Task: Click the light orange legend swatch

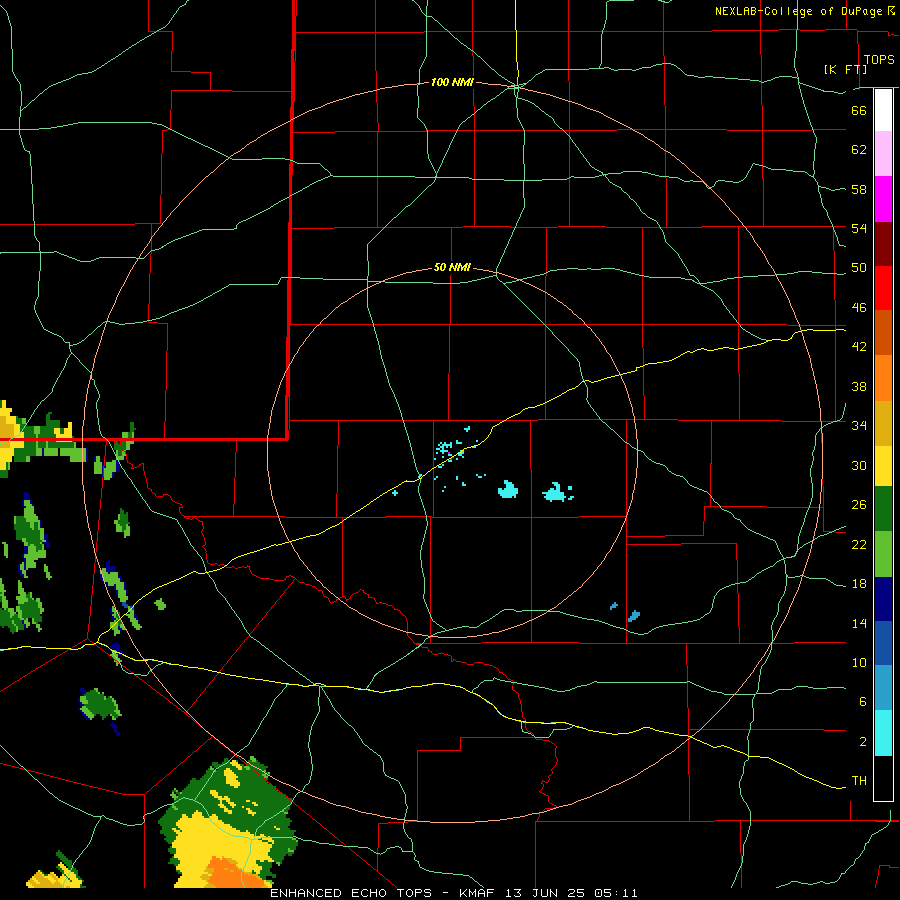Action: (x=883, y=378)
